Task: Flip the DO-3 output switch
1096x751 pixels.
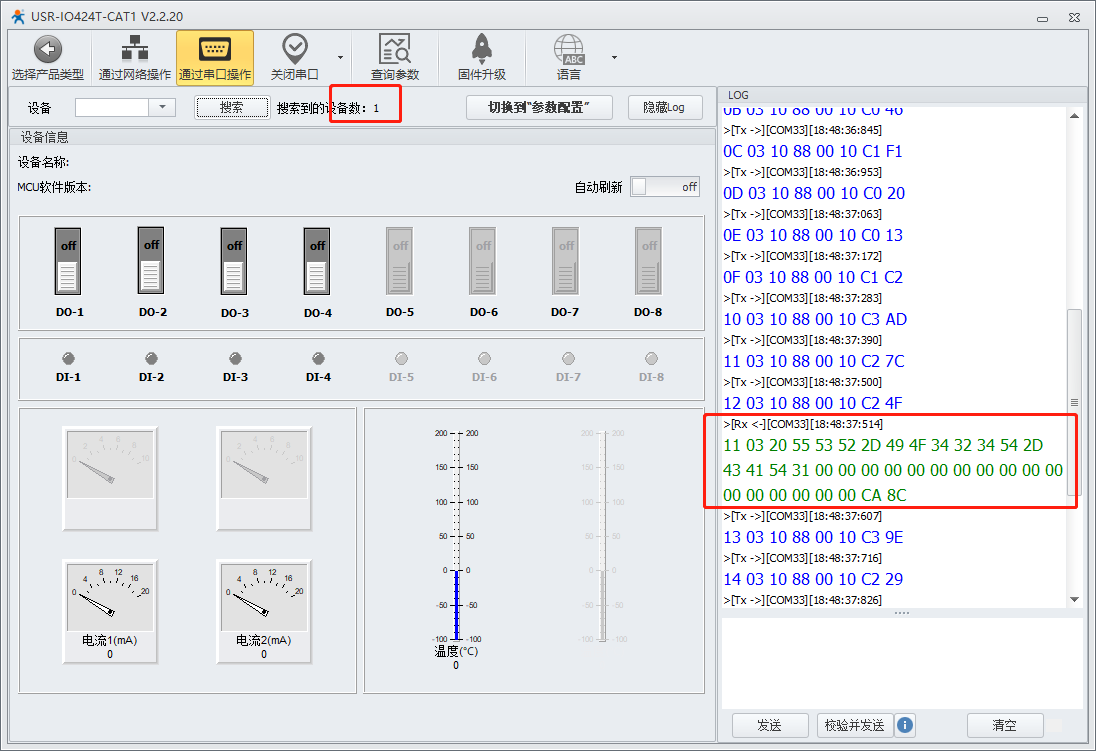Action: (234, 261)
